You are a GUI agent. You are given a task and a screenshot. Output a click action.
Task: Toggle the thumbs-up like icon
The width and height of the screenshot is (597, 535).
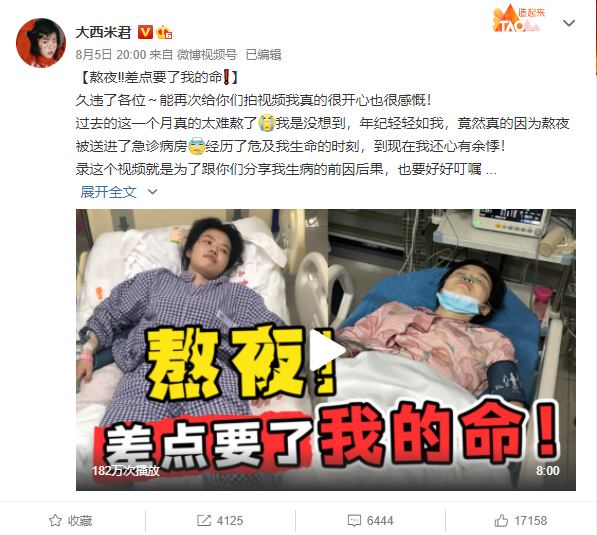click(x=501, y=520)
